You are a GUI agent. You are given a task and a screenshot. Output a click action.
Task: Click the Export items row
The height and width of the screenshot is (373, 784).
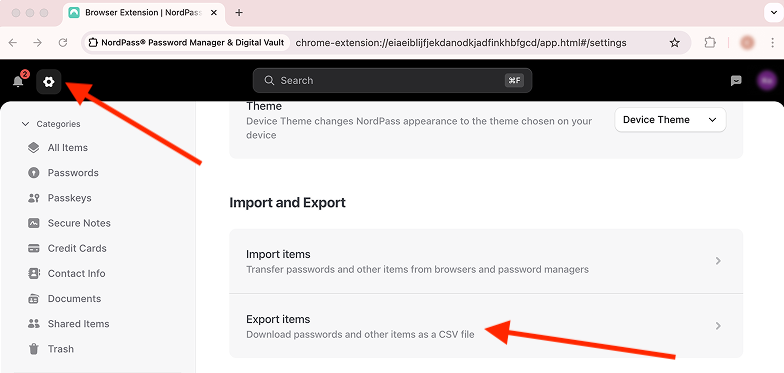point(486,326)
